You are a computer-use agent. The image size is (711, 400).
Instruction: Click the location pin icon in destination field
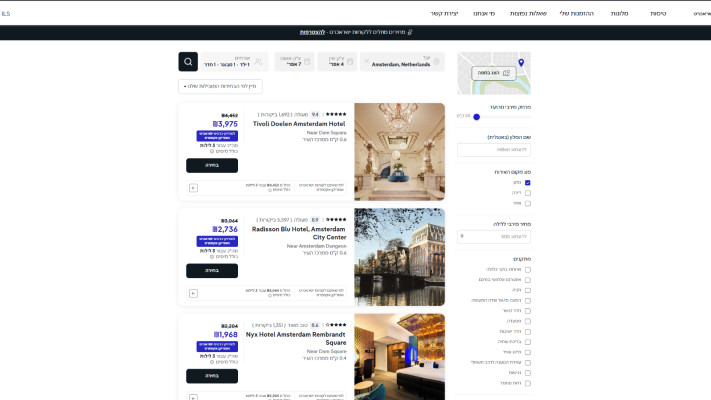tap(437, 61)
